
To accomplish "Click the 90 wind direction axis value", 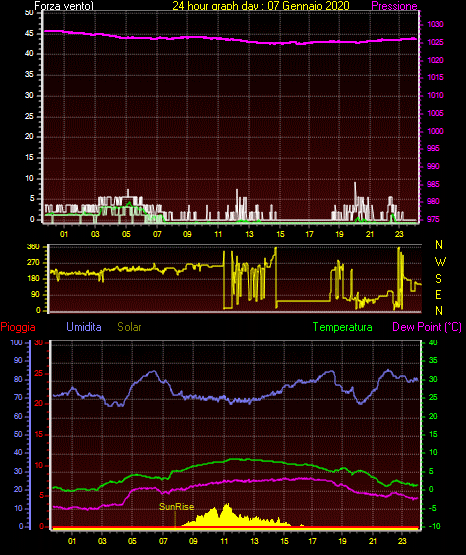I will click(x=35, y=294).
